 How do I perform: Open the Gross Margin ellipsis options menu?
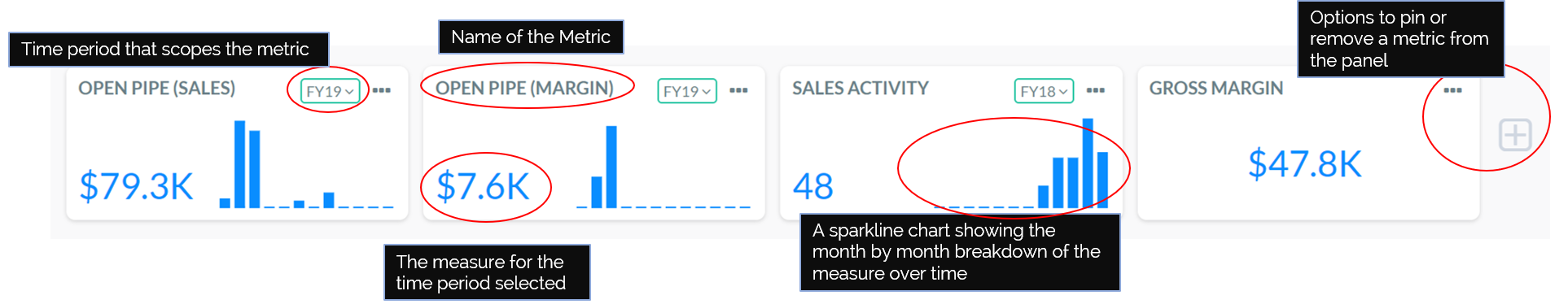[x=1452, y=90]
